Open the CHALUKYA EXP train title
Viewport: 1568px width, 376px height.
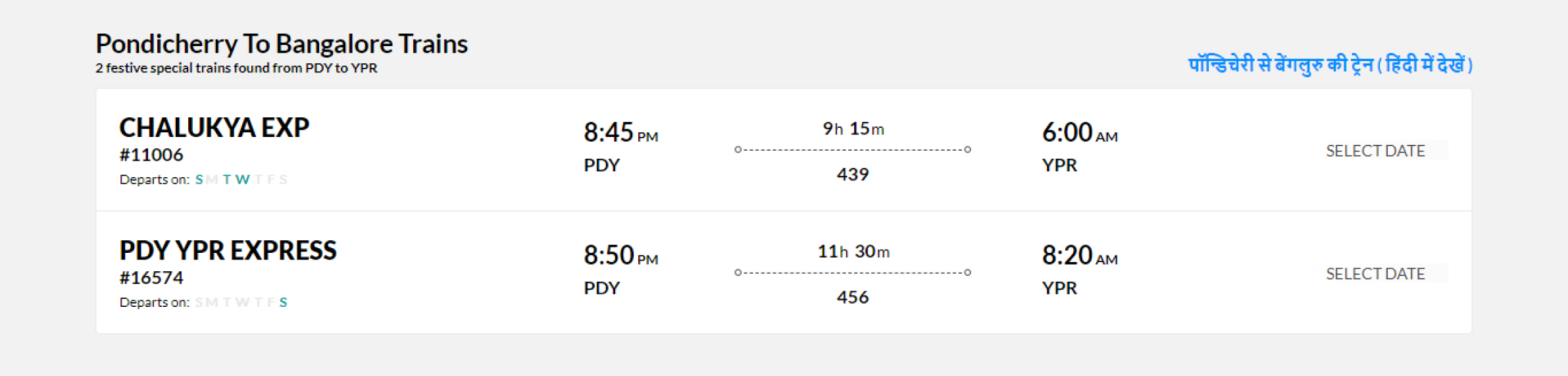coord(214,127)
